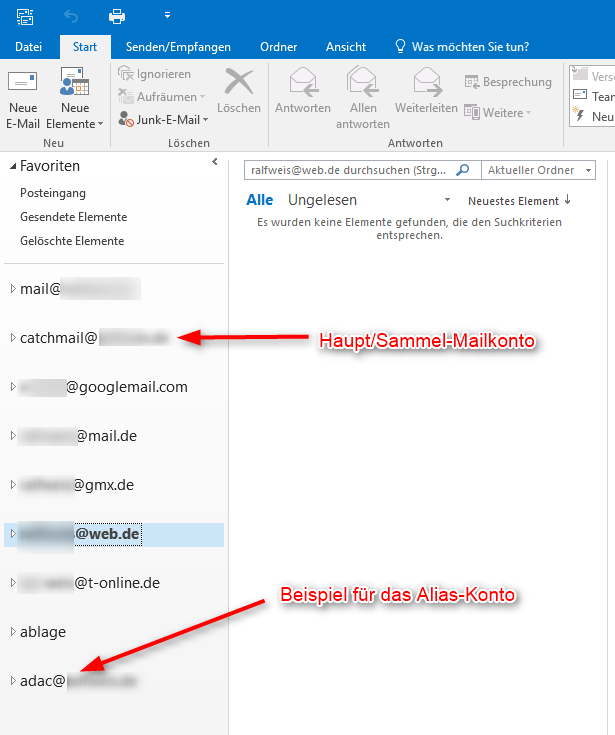Open the Weitere reply options dropdown

498,113
